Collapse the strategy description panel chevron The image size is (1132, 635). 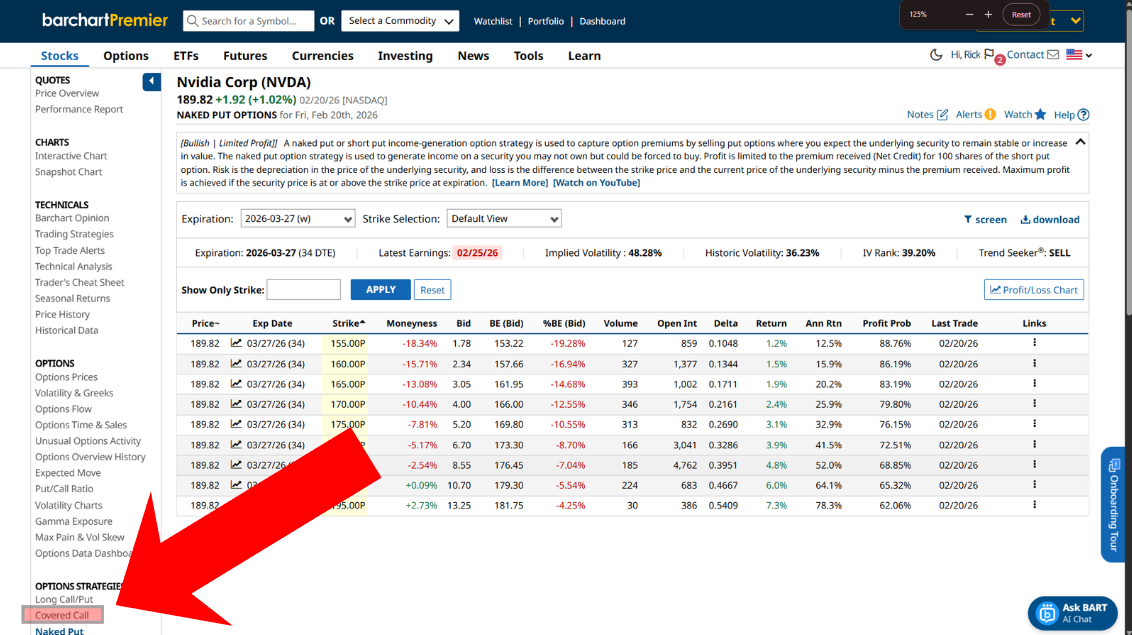[x=1080, y=143]
